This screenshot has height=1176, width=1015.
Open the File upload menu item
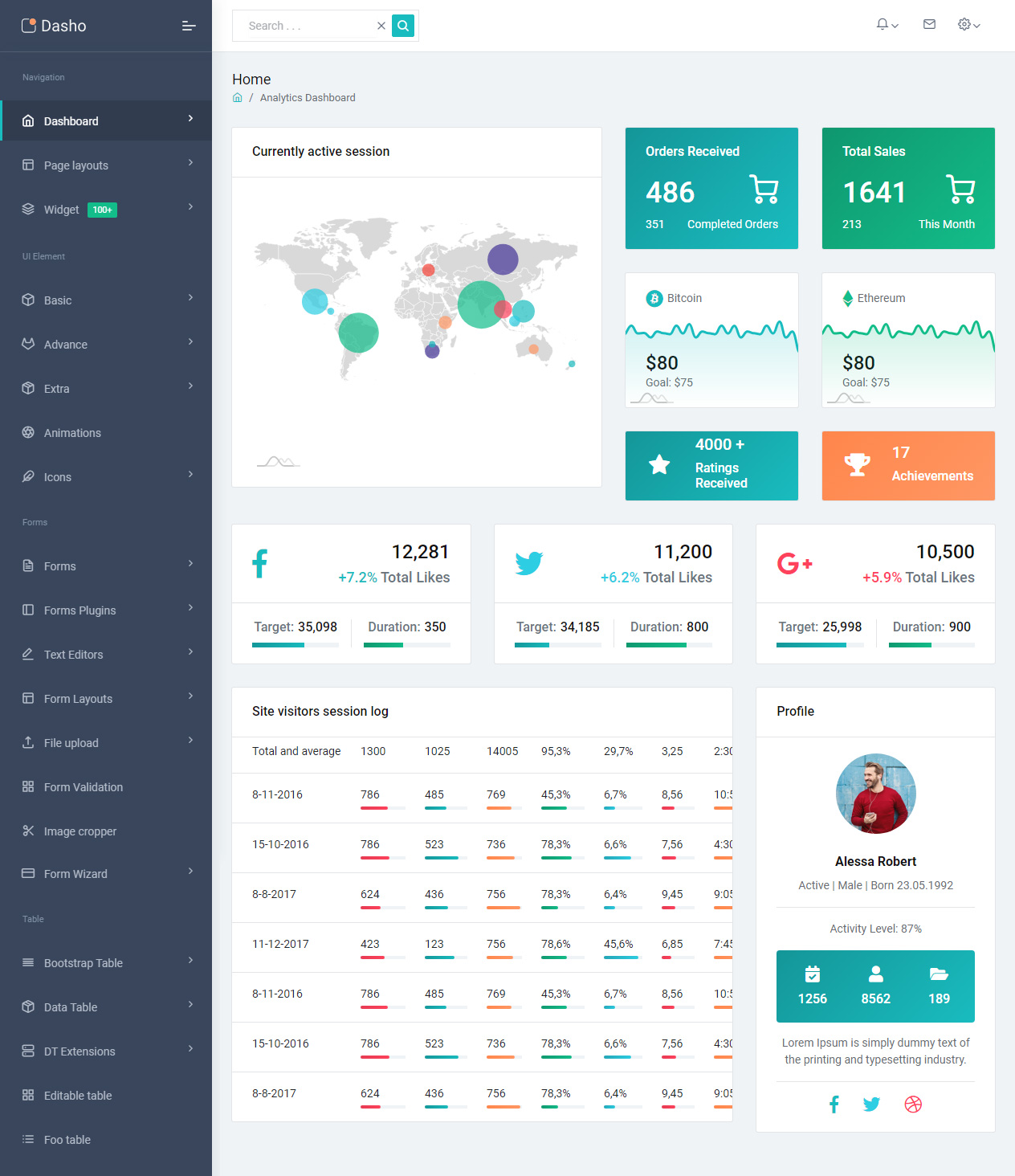[106, 743]
